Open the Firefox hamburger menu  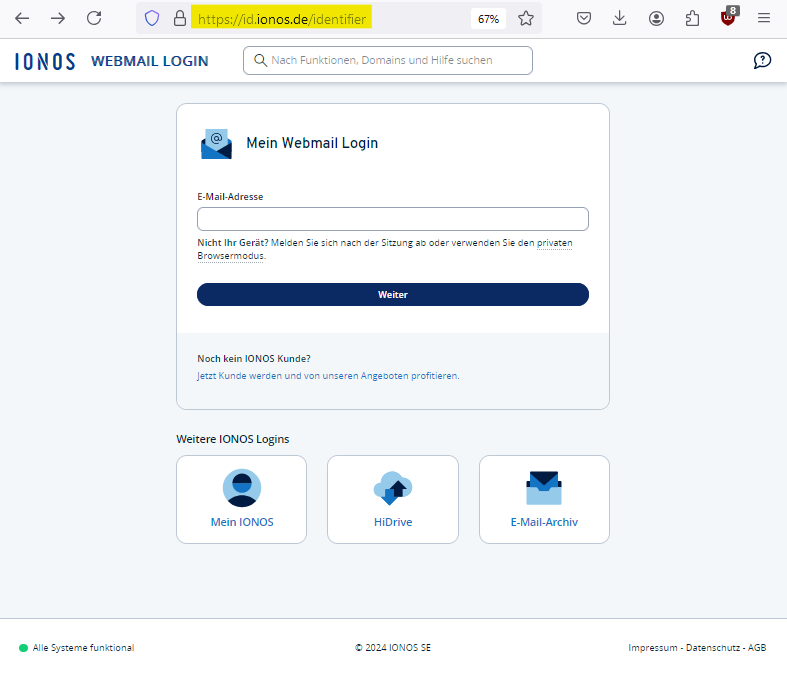(x=764, y=18)
